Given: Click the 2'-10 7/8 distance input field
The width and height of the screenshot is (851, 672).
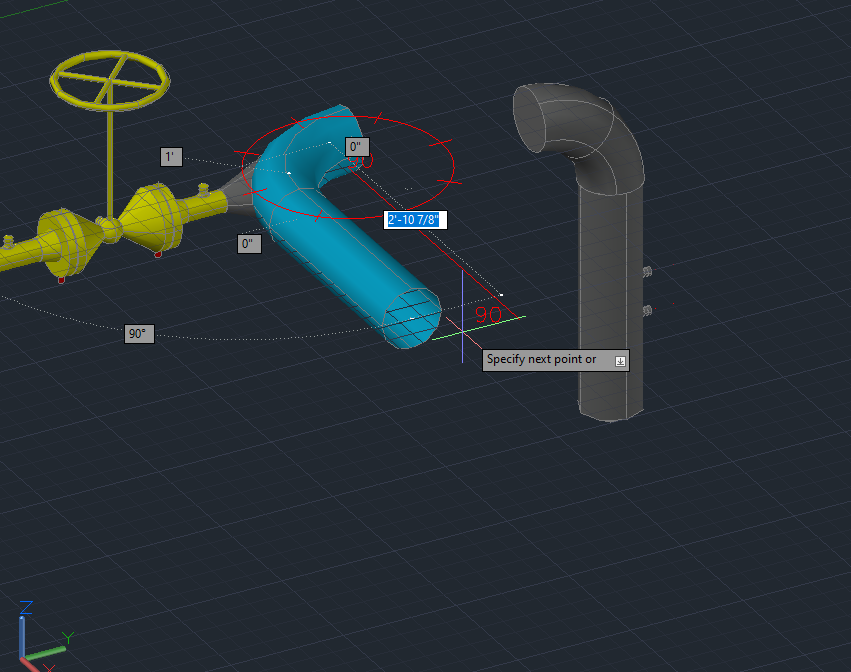Looking at the screenshot, I should pyautogui.click(x=414, y=219).
